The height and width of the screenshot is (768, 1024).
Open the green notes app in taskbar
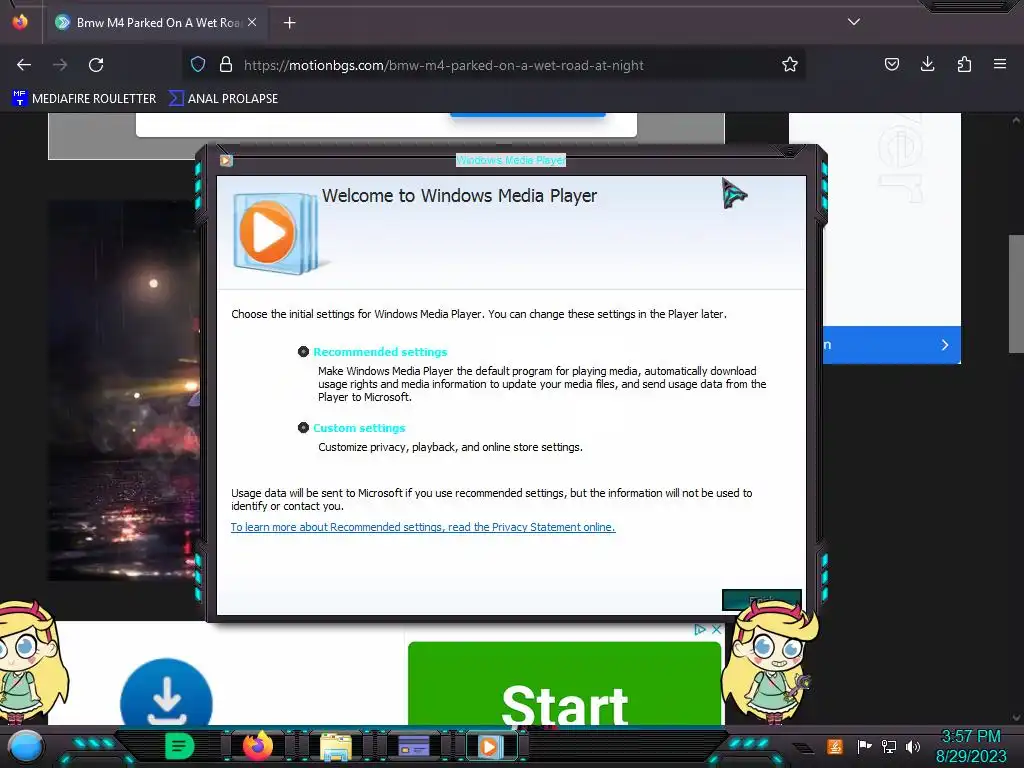coord(179,746)
